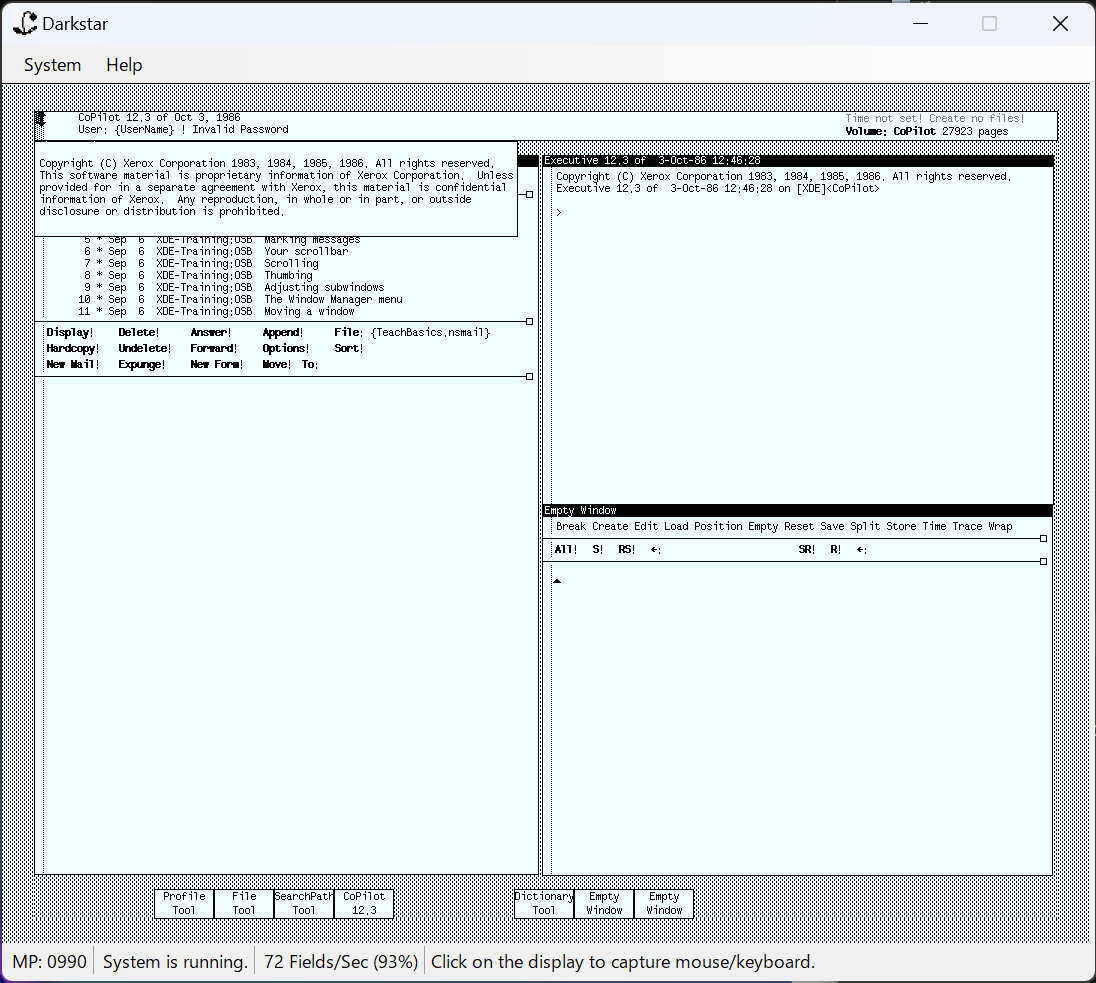This screenshot has height=983, width=1096.
Task: Click the S! command in Empty Window
Action: tap(598, 550)
